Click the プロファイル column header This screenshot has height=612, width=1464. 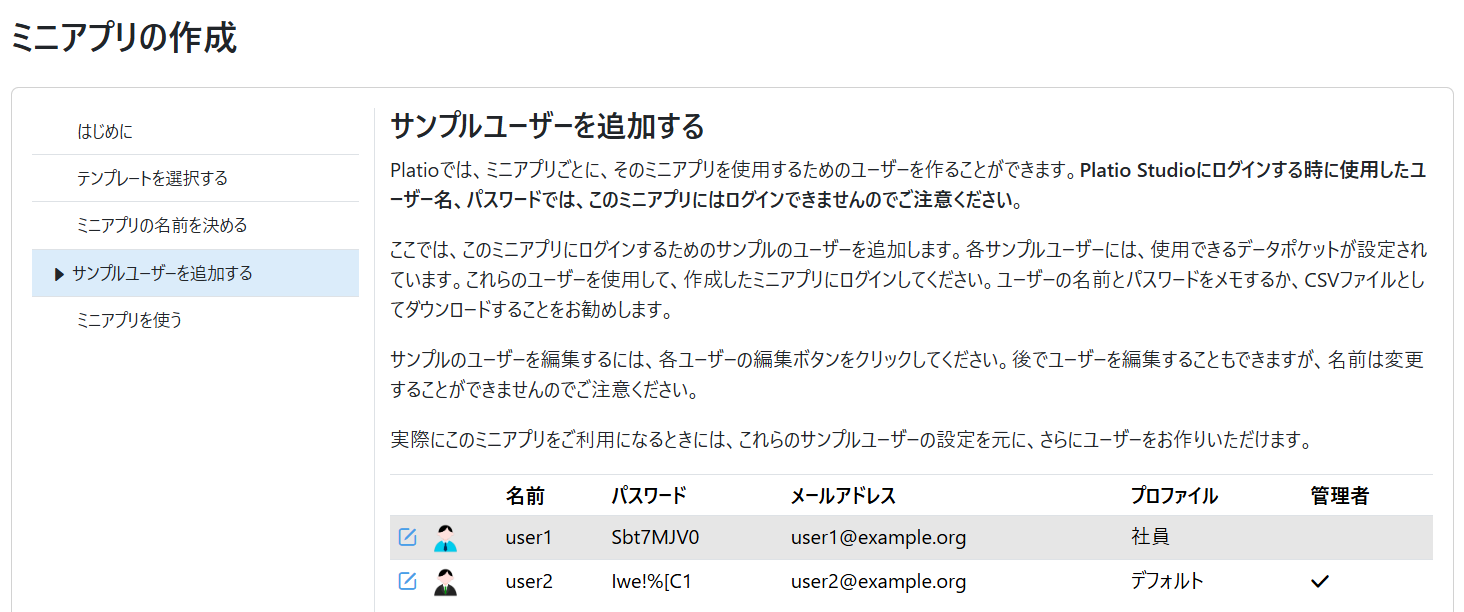(x=1174, y=496)
